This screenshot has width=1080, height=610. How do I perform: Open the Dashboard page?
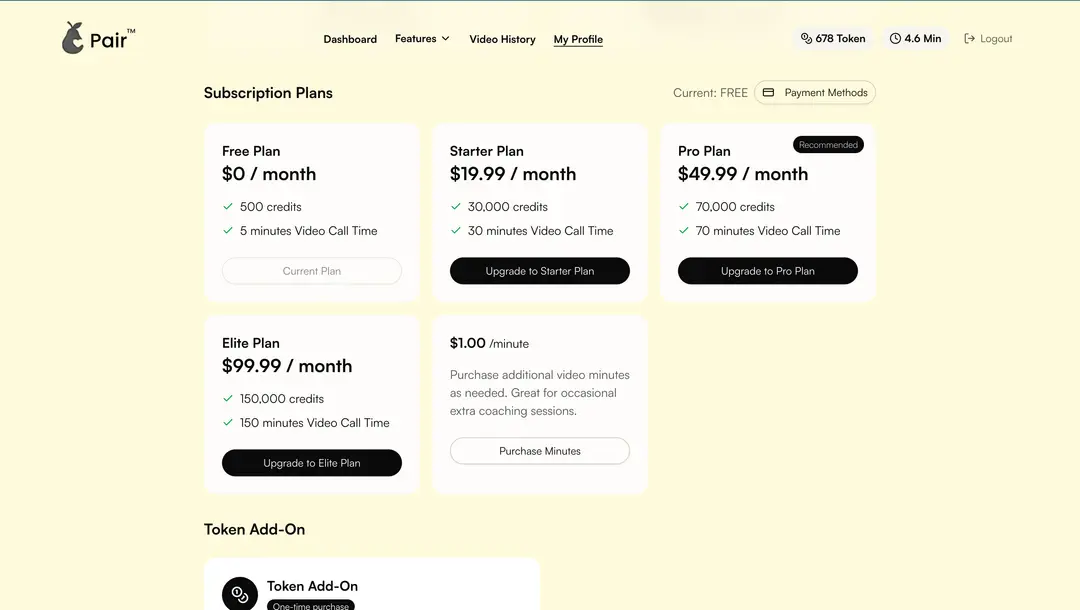pyautogui.click(x=350, y=39)
